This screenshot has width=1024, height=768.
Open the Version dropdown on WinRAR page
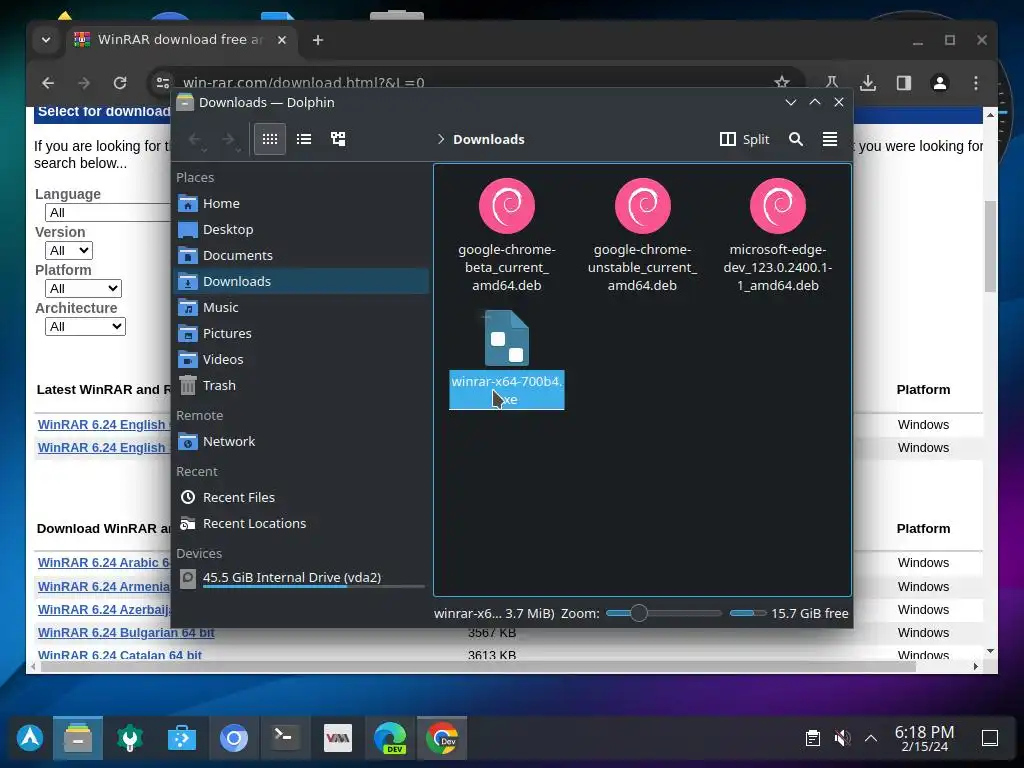tap(69, 250)
